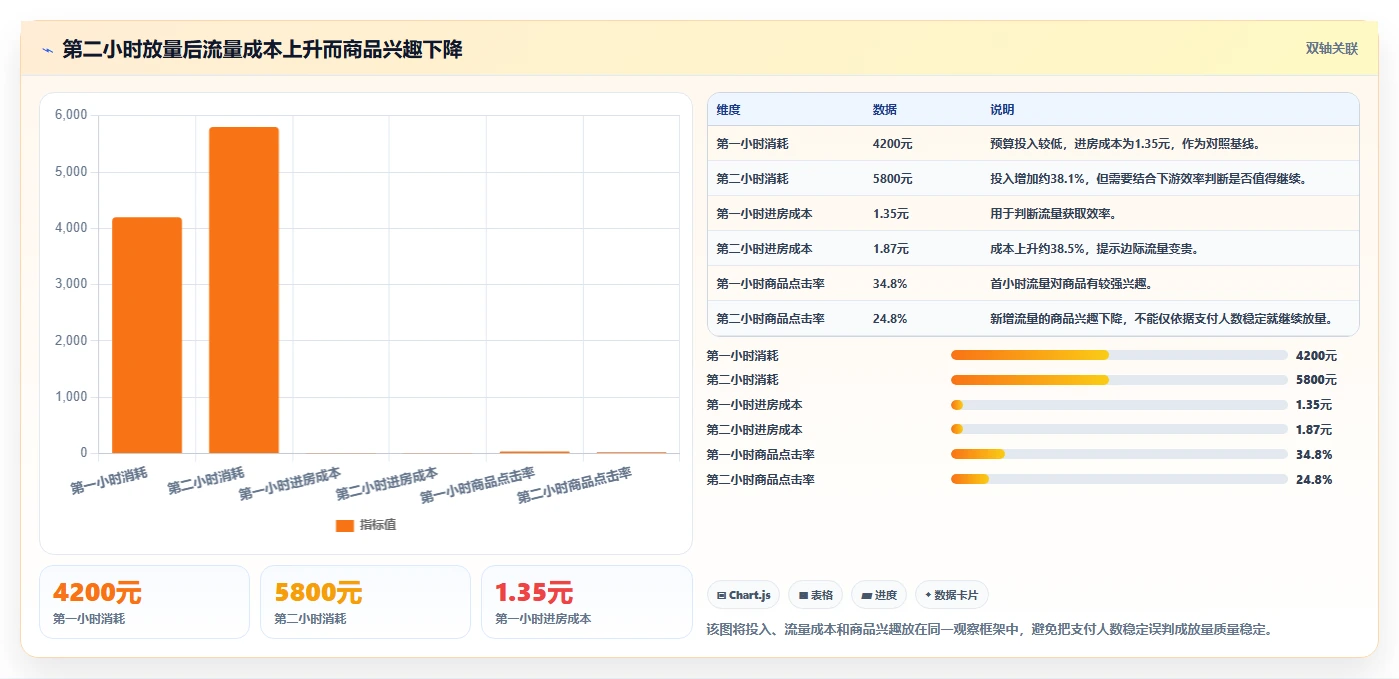
Task: Click x-axis label 第二小时商品点击率
Action: (x=575, y=485)
